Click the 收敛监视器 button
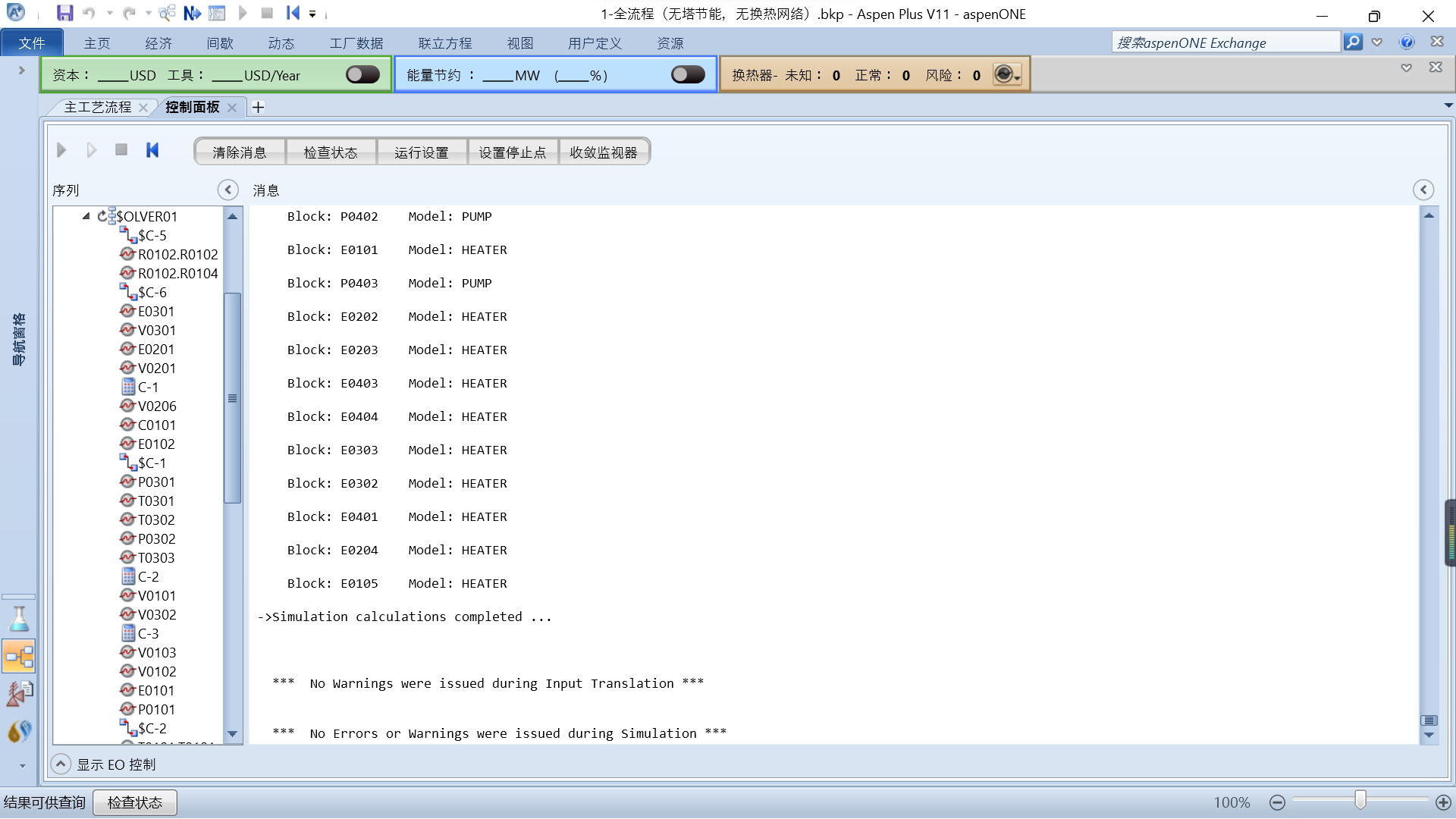The image size is (1456, 819). coord(604,152)
